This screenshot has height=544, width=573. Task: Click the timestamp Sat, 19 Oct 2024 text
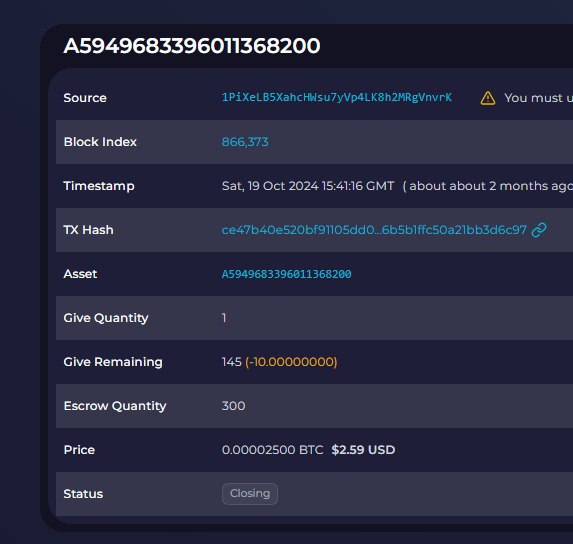pos(308,186)
